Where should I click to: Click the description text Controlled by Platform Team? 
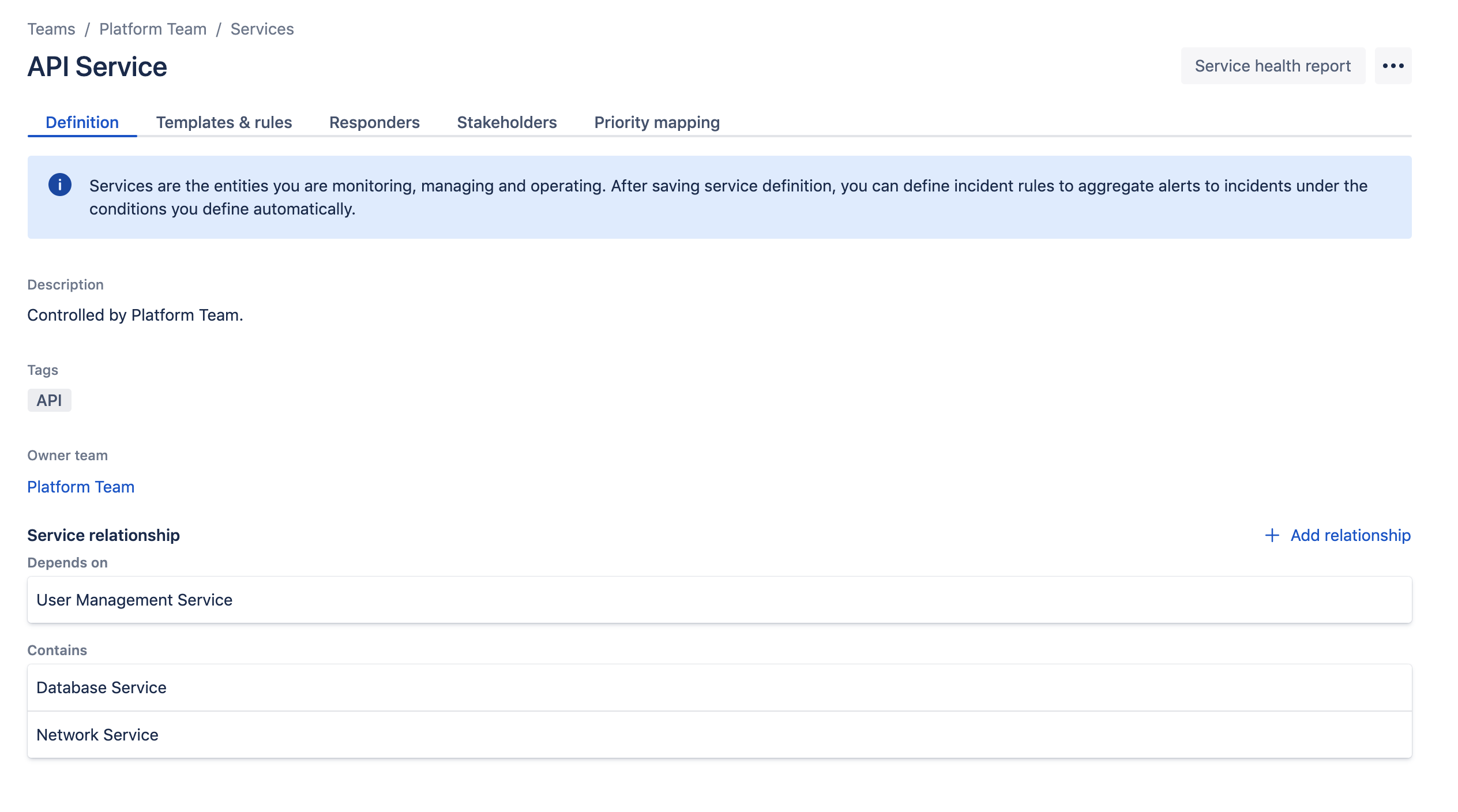click(135, 315)
